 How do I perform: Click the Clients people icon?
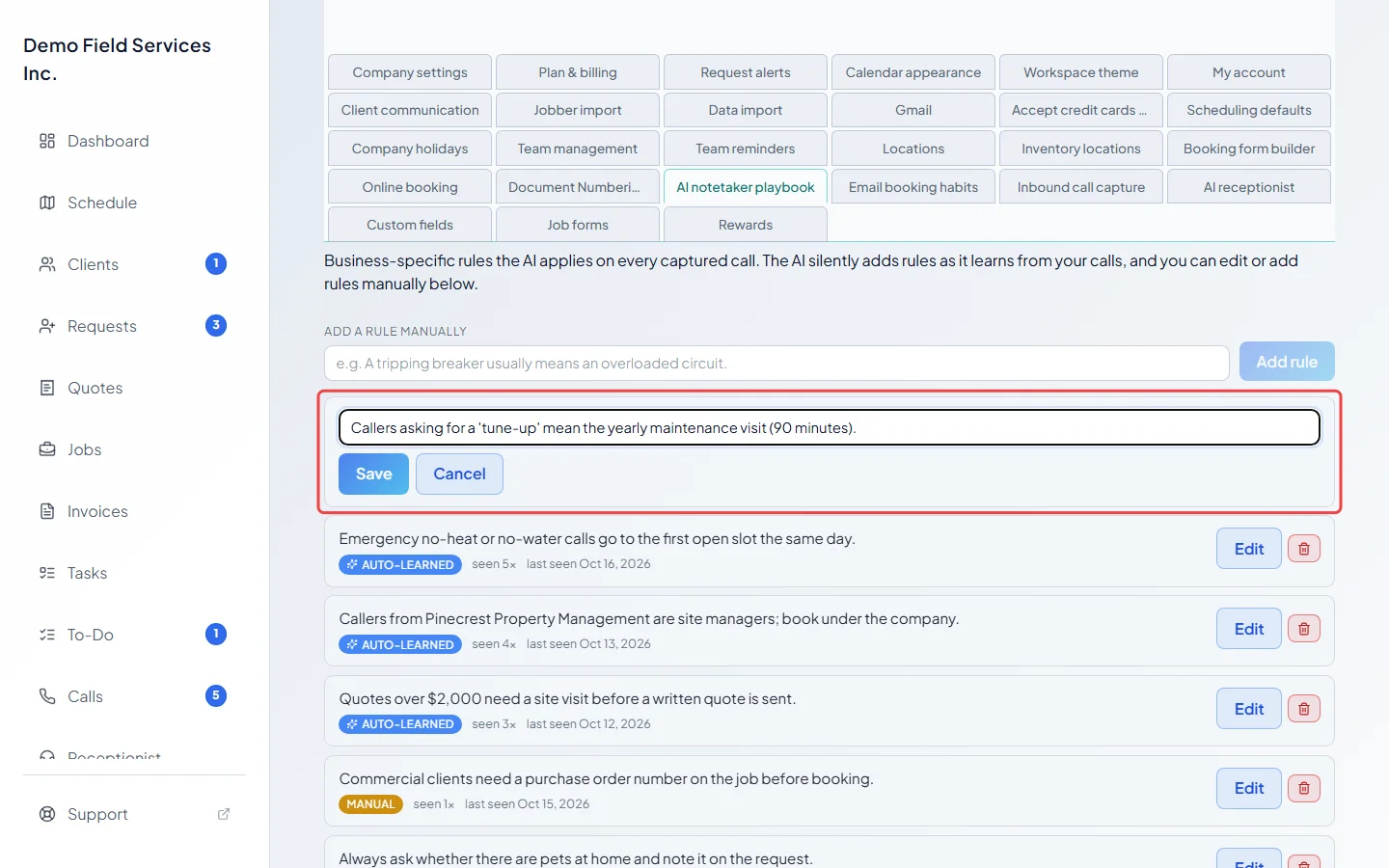[47, 264]
